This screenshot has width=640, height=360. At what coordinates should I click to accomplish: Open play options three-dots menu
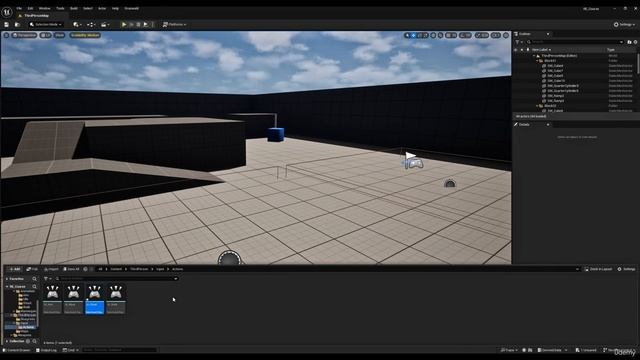153,24
